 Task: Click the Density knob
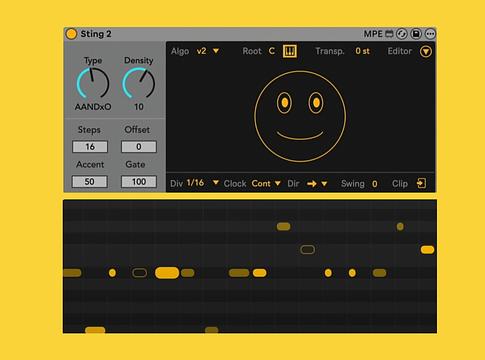click(x=139, y=84)
